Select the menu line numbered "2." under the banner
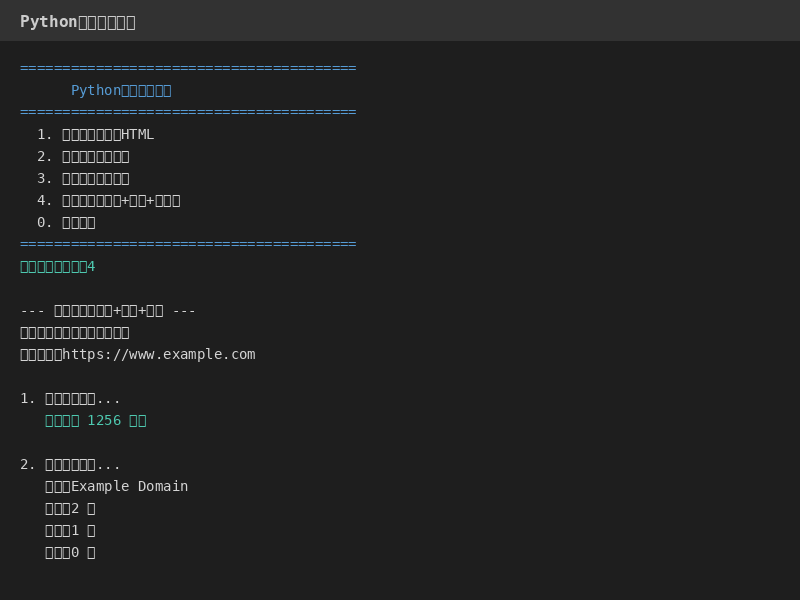This screenshot has height=600, width=800. point(83,157)
